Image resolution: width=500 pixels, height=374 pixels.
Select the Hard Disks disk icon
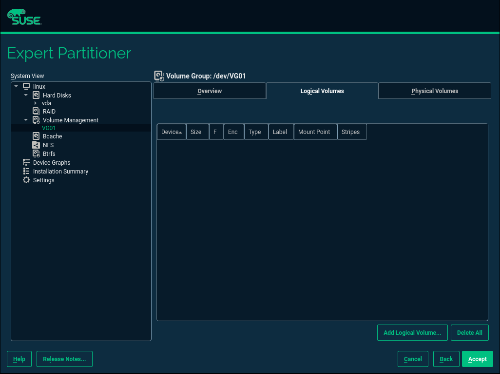coord(36,95)
